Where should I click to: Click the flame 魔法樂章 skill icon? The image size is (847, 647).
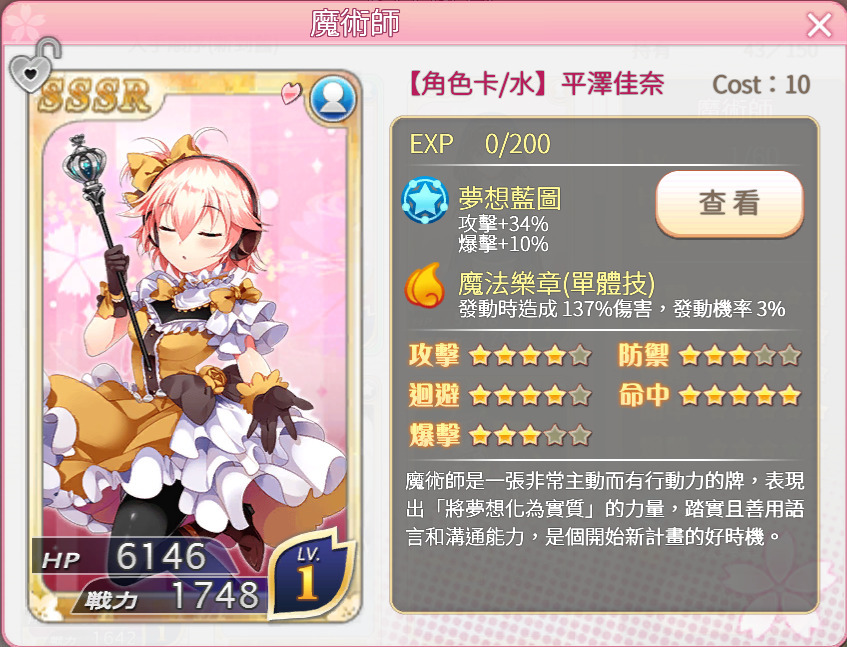425,285
